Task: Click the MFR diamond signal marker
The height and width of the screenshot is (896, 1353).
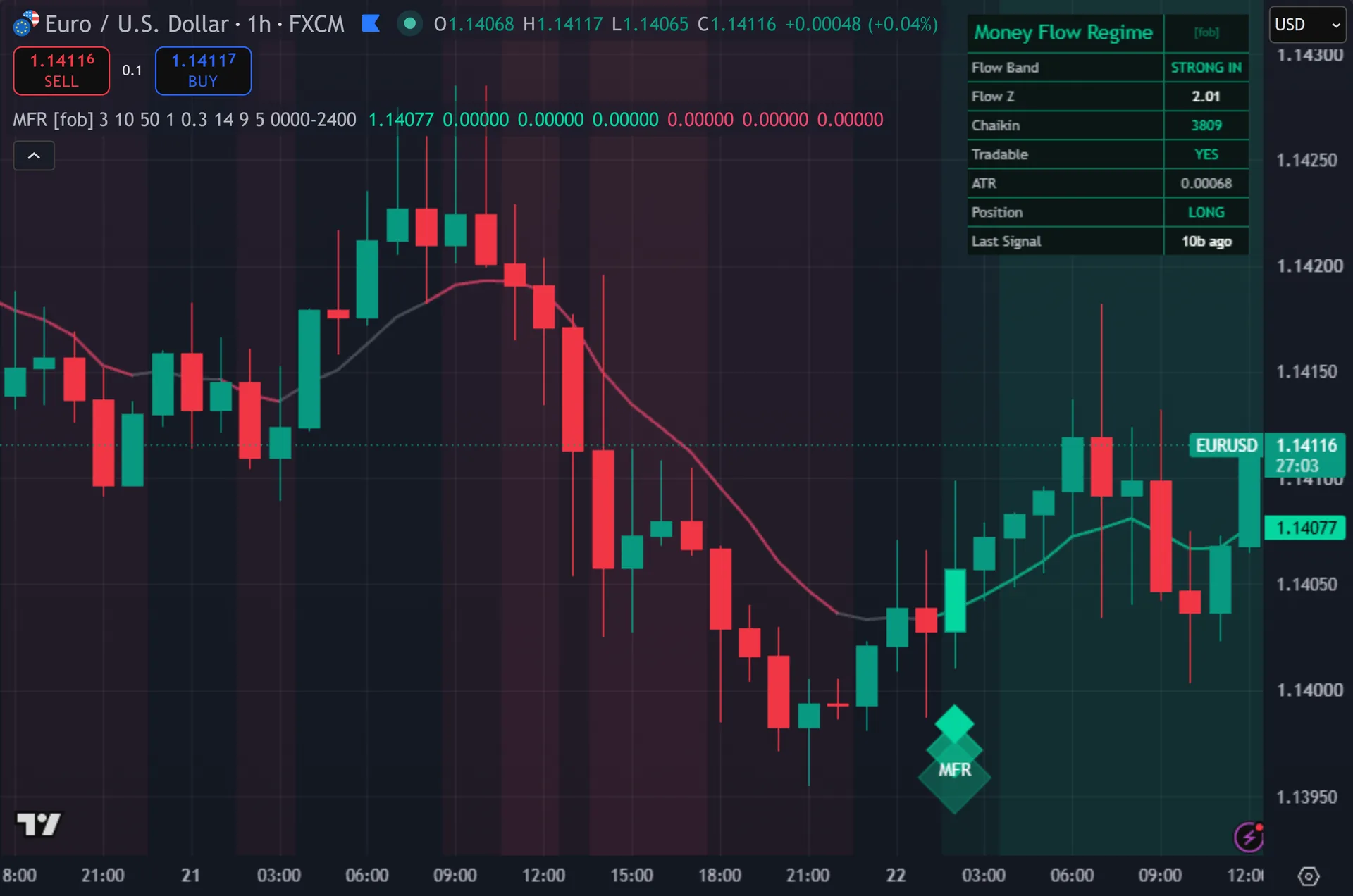Action: pos(955,759)
